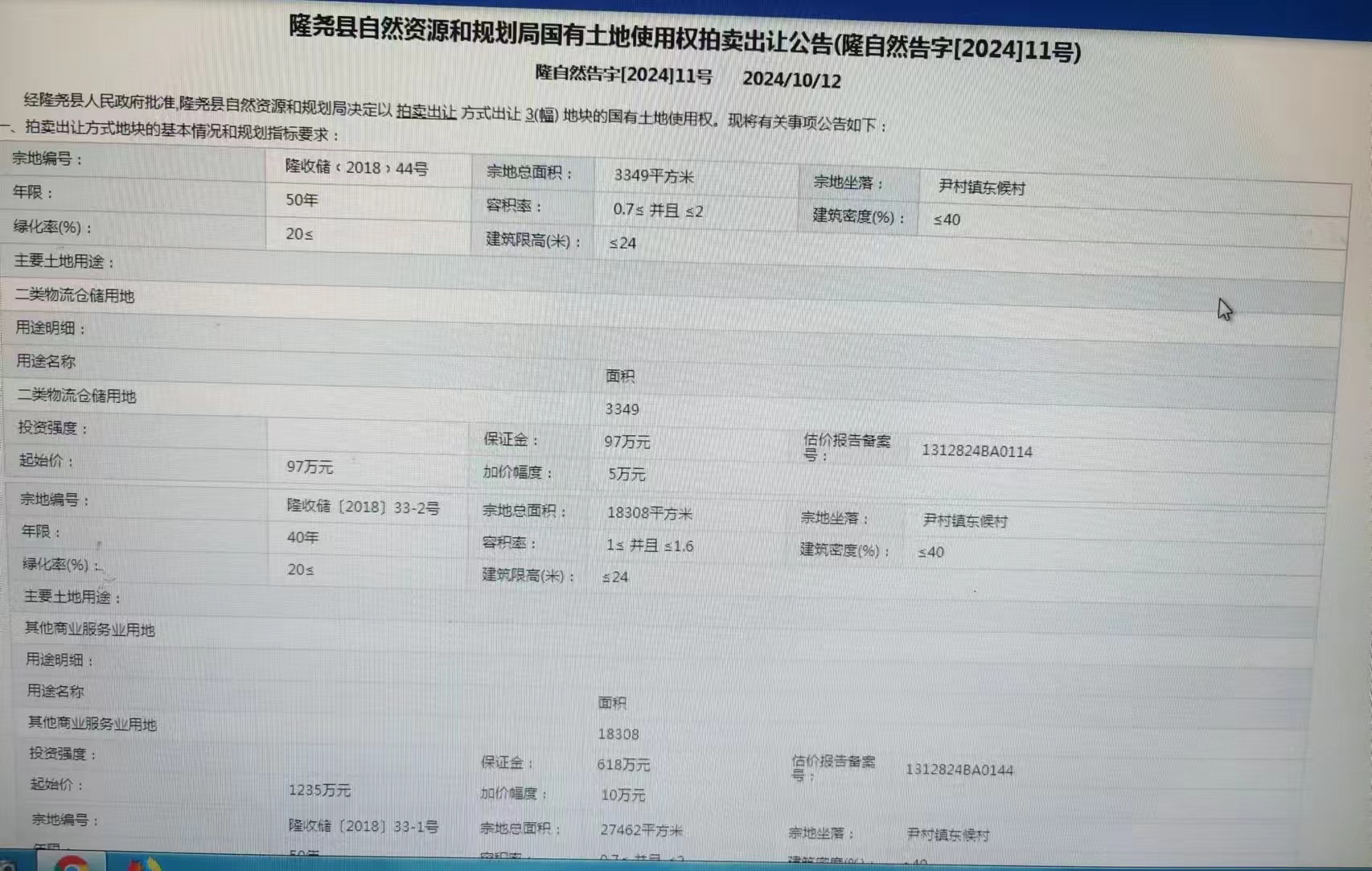Click the announcement title heading
1372x871 pixels.
684,38
